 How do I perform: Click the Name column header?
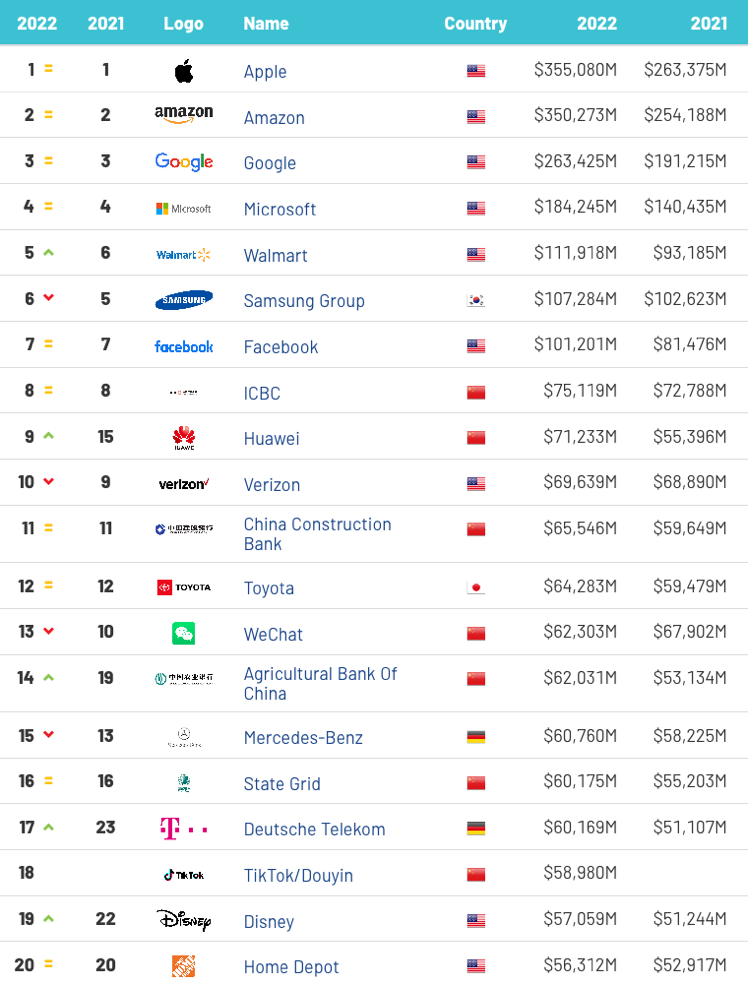tap(266, 23)
